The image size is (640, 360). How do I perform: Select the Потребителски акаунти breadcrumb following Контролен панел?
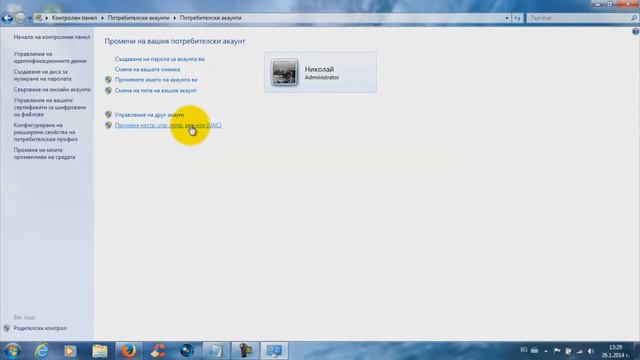pos(138,18)
